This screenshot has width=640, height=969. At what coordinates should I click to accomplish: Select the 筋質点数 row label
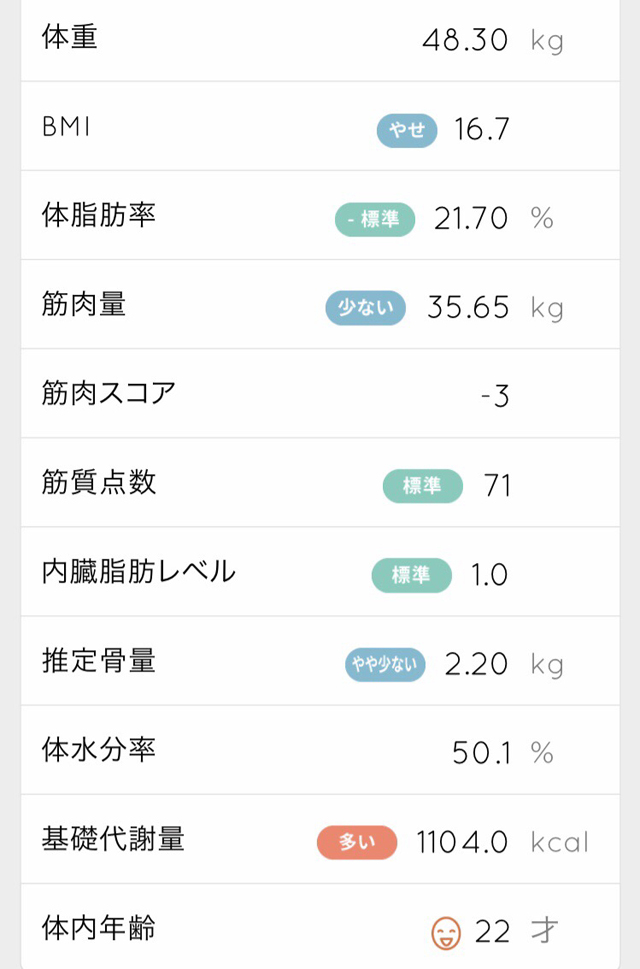(x=98, y=483)
